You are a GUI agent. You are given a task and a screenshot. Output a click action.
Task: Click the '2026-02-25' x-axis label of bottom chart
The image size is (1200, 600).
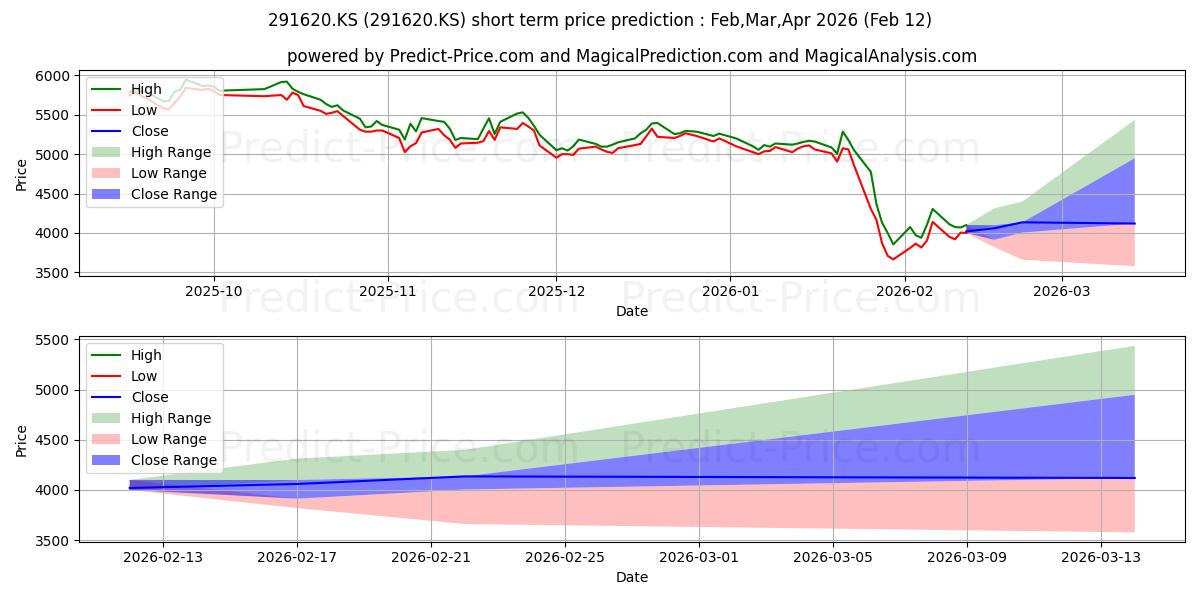565,557
